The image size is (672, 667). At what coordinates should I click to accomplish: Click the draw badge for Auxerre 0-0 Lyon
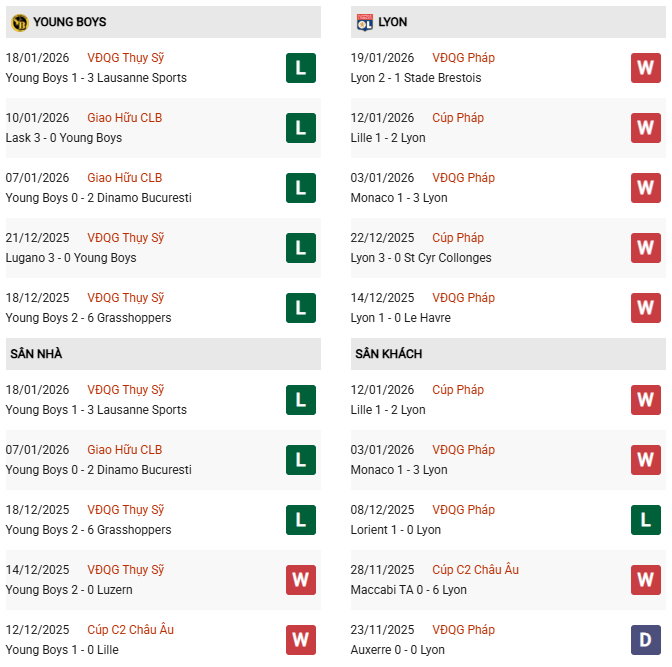[x=645, y=640]
